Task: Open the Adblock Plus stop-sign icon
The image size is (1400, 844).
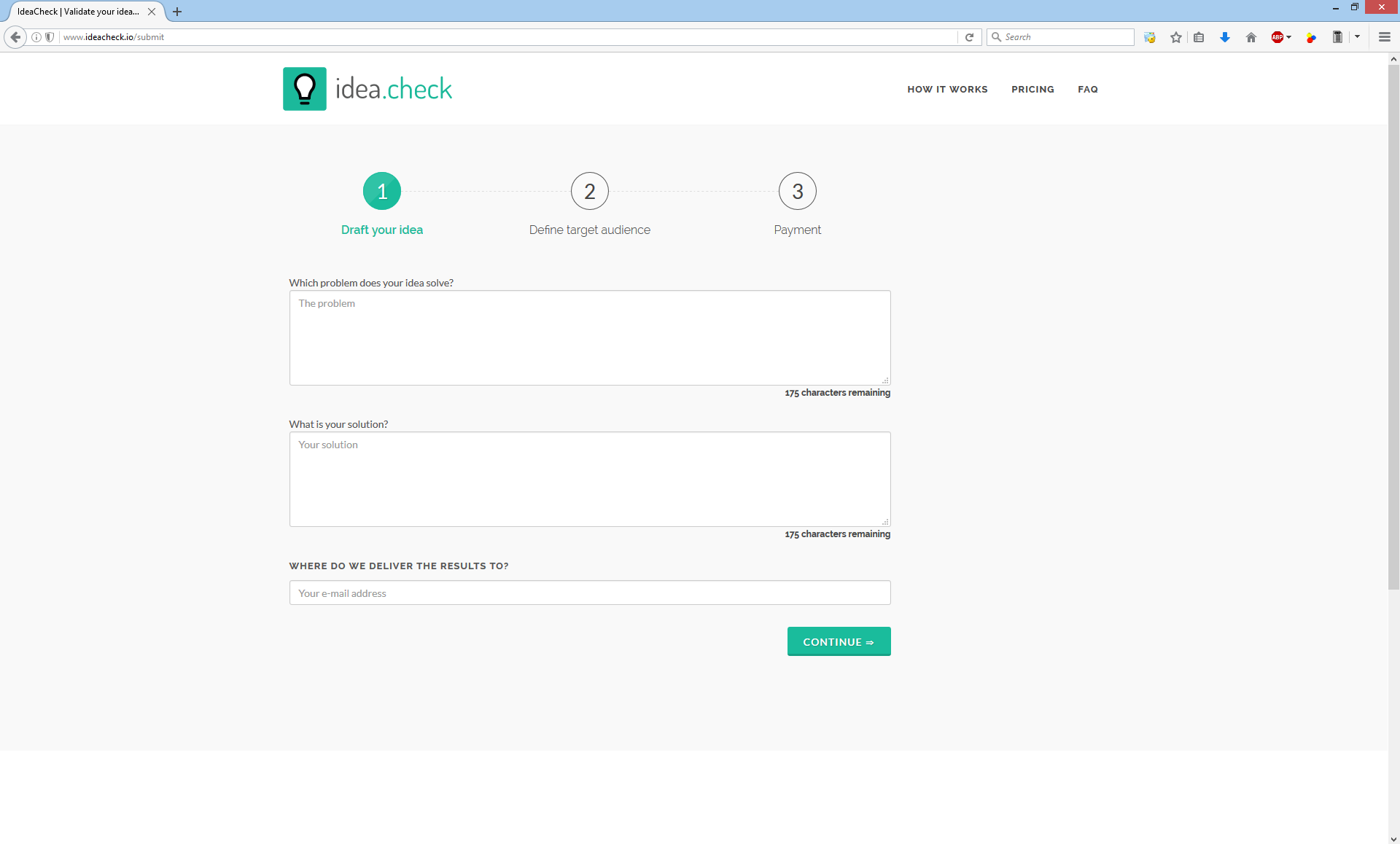Action: pyautogui.click(x=1278, y=36)
